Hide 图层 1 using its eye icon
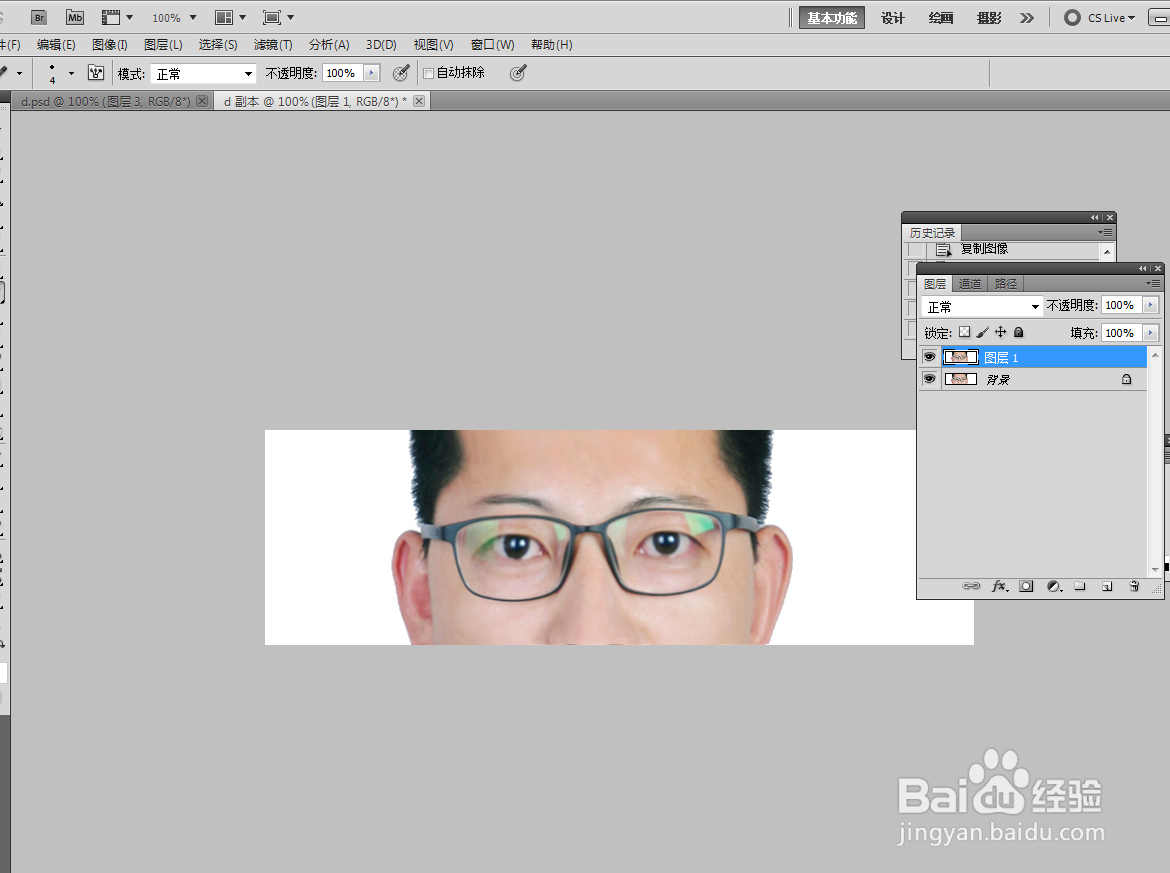This screenshot has height=873, width=1170. coord(929,357)
